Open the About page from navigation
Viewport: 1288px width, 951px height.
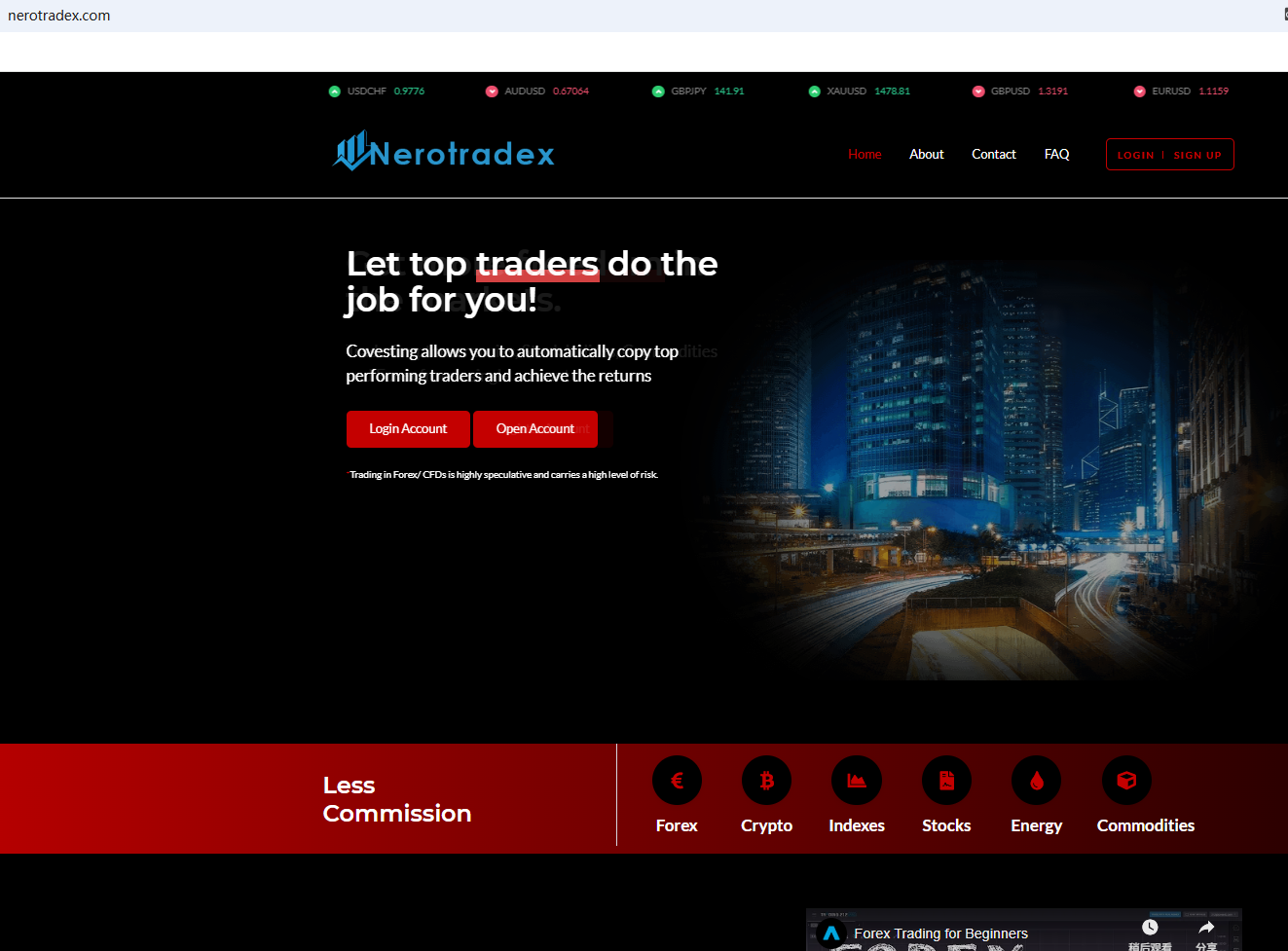click(927, 155)
